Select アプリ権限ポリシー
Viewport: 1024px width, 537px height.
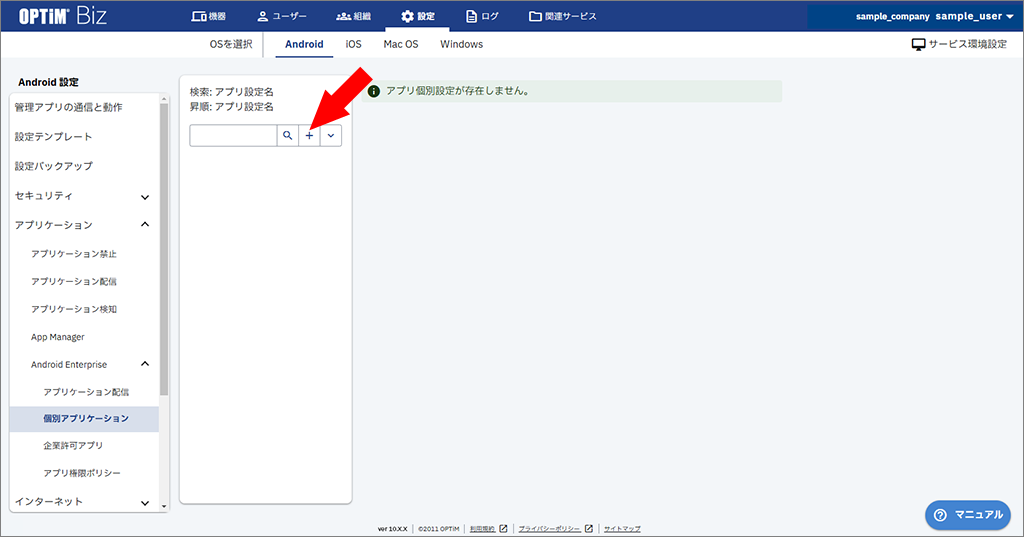coord(84,473)
